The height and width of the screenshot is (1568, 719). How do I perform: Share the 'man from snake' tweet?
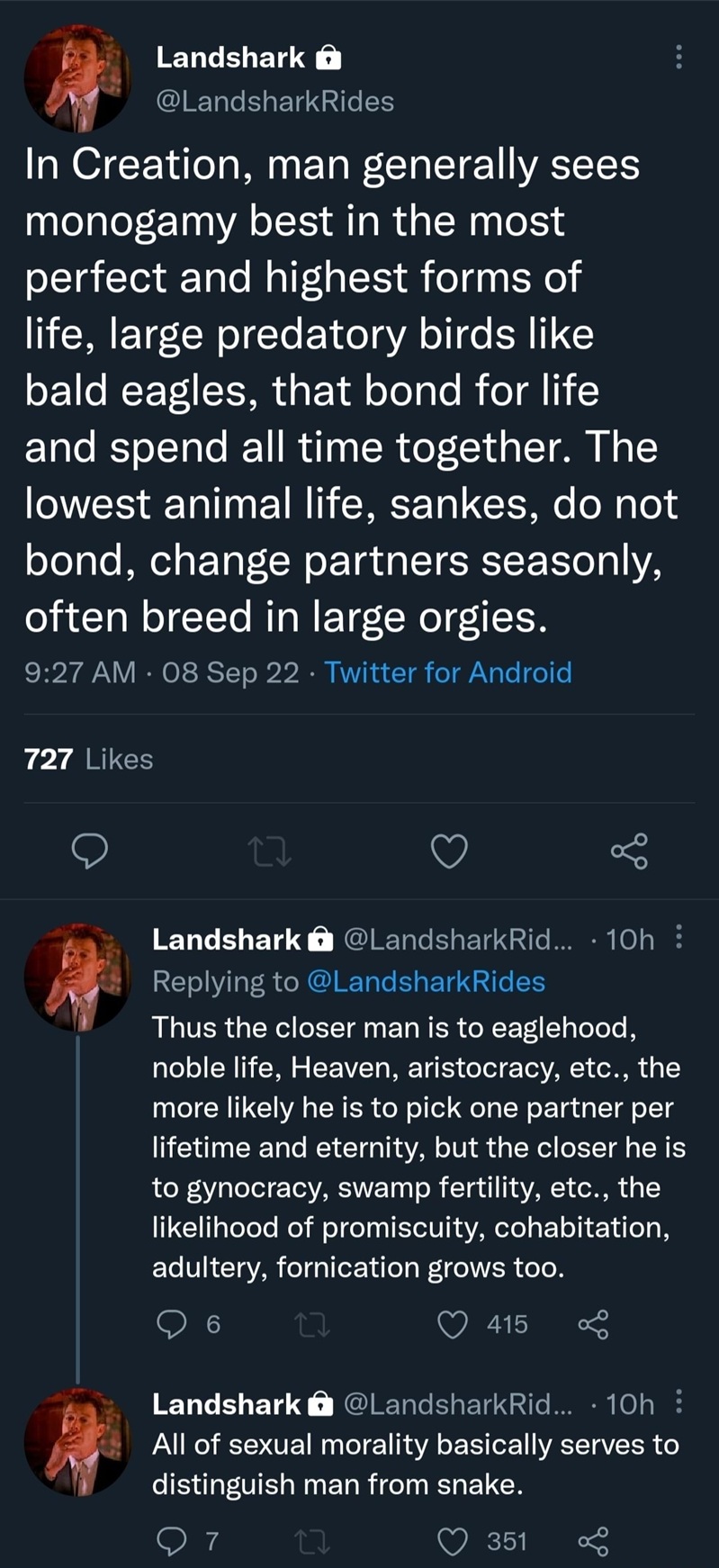pos(593,1542)
